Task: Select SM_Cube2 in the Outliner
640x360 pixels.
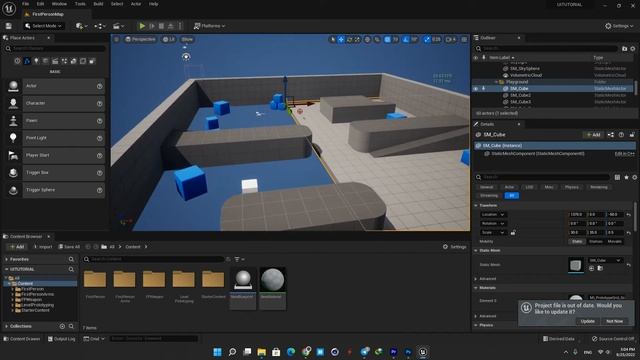Action: point(520,95)
